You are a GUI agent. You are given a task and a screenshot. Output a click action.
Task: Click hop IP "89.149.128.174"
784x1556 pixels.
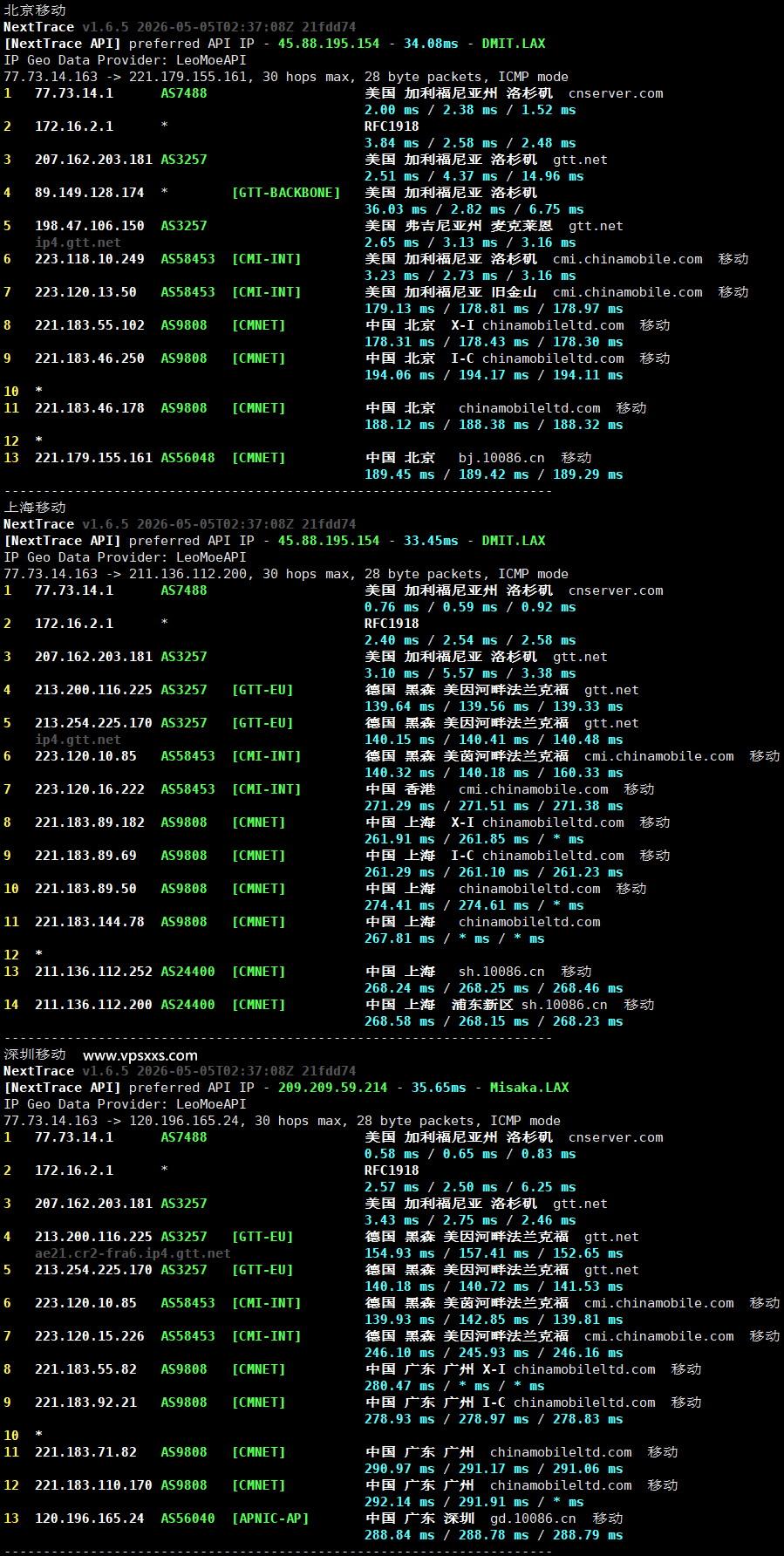pyautogui.click(x=90, y=192)
